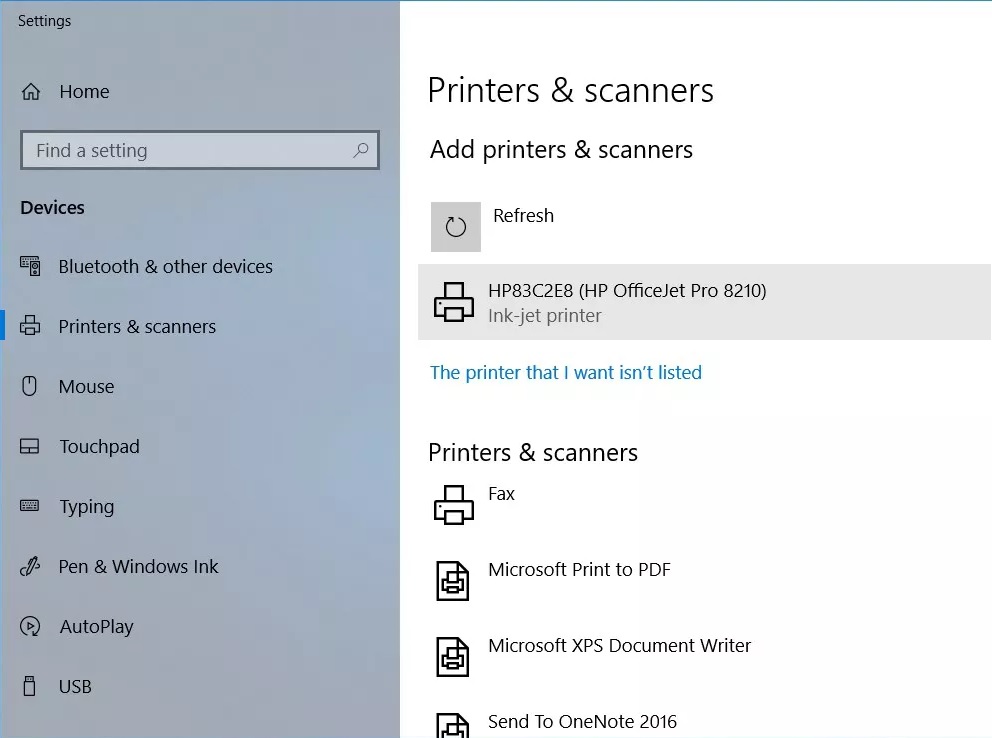Go to Mouse settings
This screenshot has height=738, width=992.
(x=86, y=387)
